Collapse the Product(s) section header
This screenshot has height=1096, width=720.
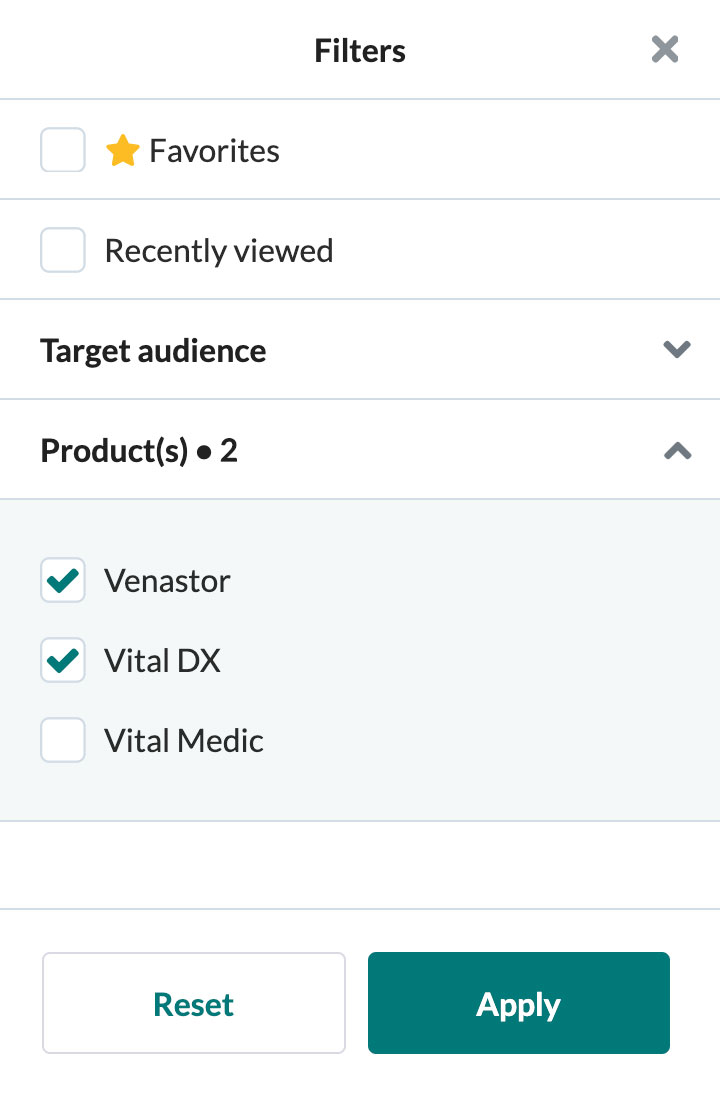click(360, 450)
